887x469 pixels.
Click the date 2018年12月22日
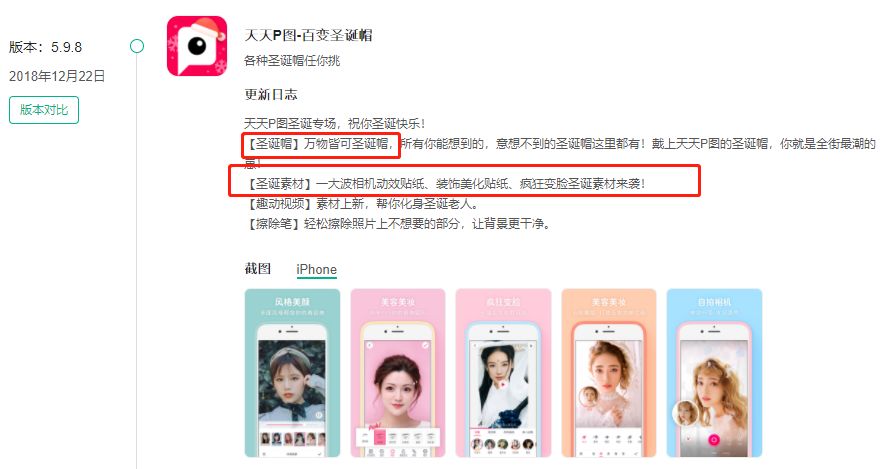tap(57, 76)
